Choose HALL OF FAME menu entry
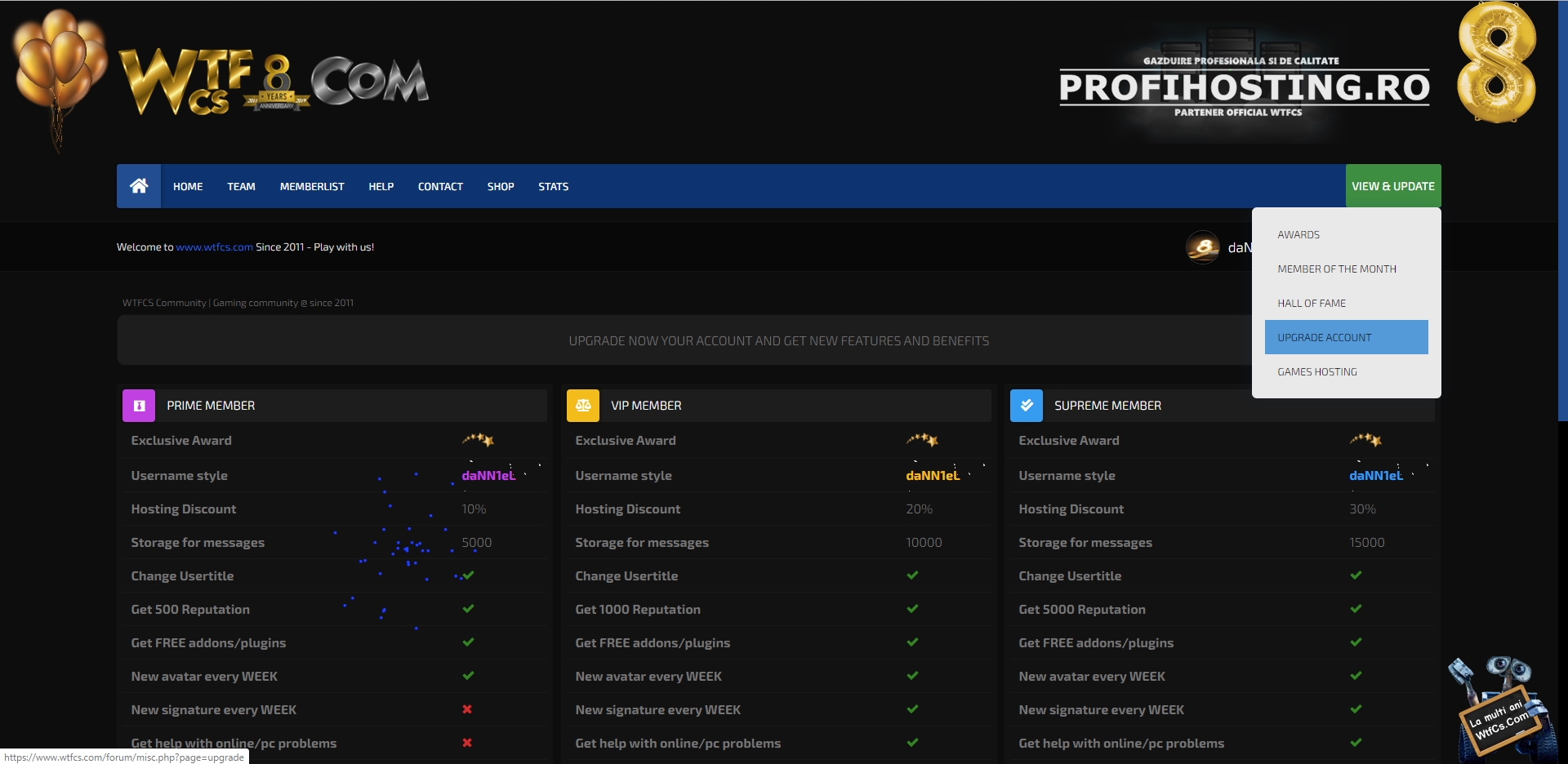The height and width of the screenshot is (764, 1568). click(x=1312, y=303)
